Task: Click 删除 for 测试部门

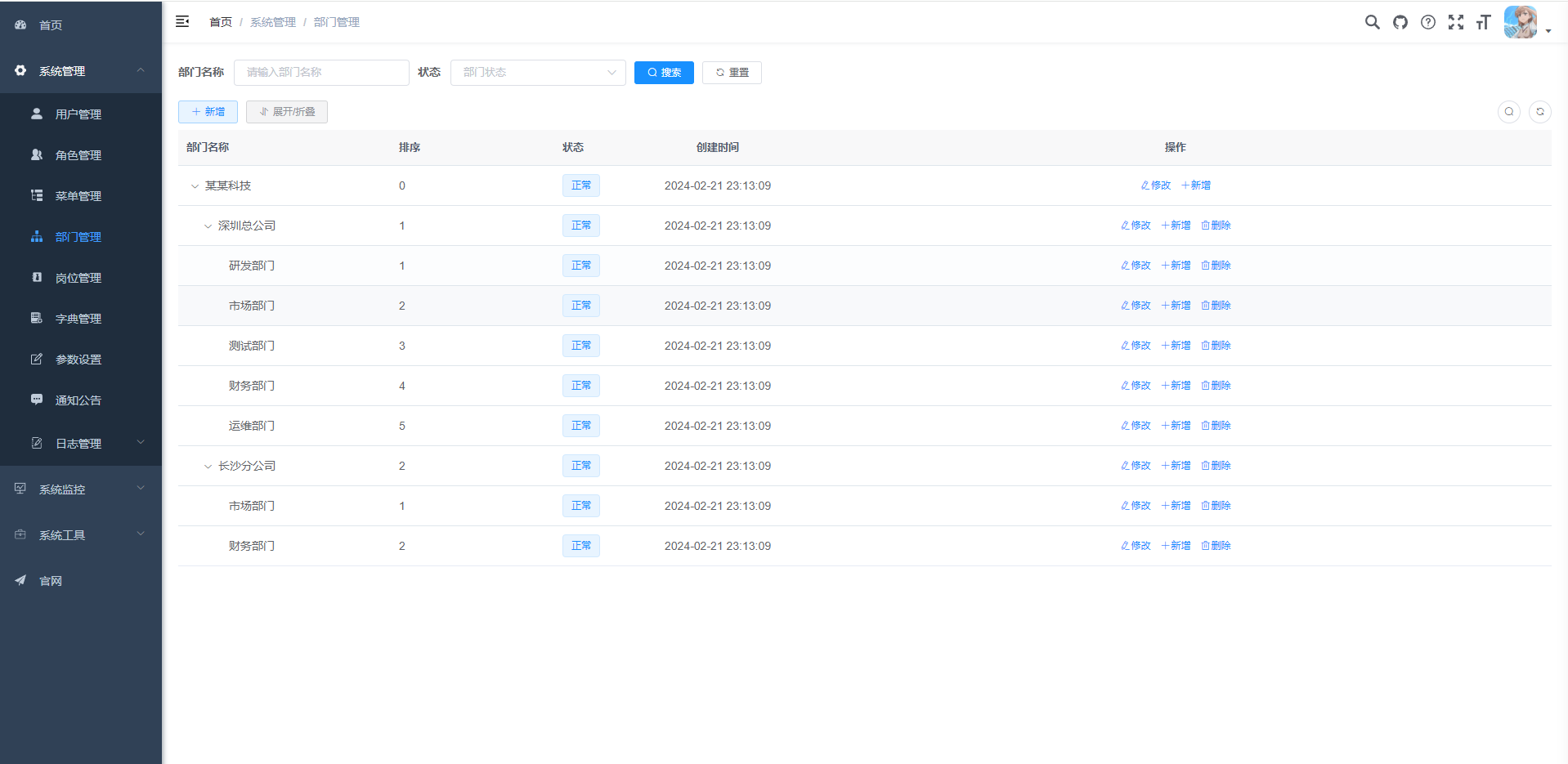Action: click(1216, 346)
